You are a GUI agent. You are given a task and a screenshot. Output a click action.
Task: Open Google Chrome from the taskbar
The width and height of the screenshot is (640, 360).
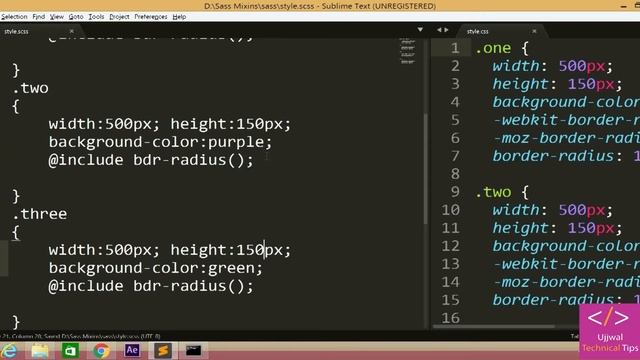pyautogui.click(x=101, y=351)
